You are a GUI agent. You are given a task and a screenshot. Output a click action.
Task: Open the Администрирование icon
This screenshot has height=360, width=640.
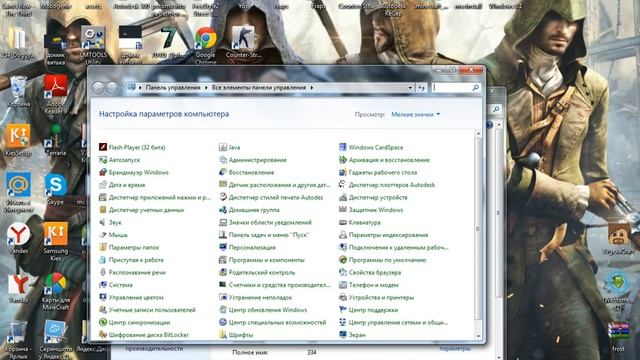coord(223,160)
